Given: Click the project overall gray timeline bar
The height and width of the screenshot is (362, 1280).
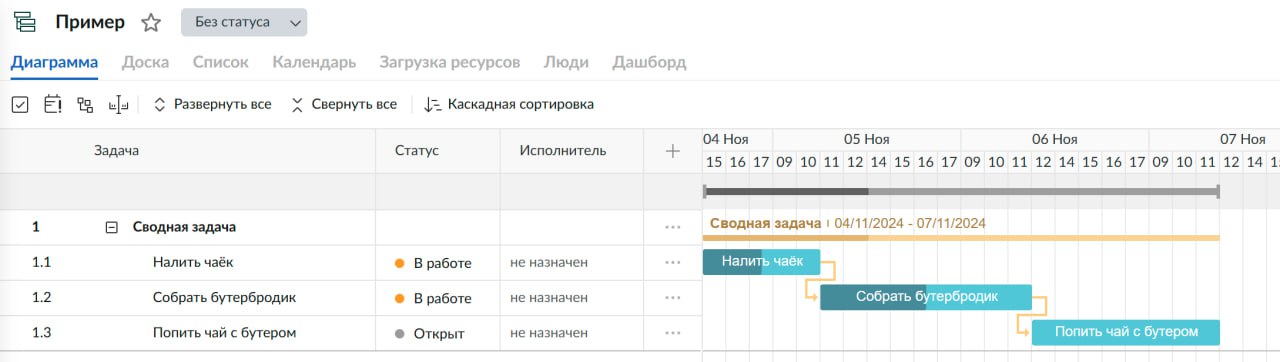Looking at the screenshot, I should coord(961,191).
